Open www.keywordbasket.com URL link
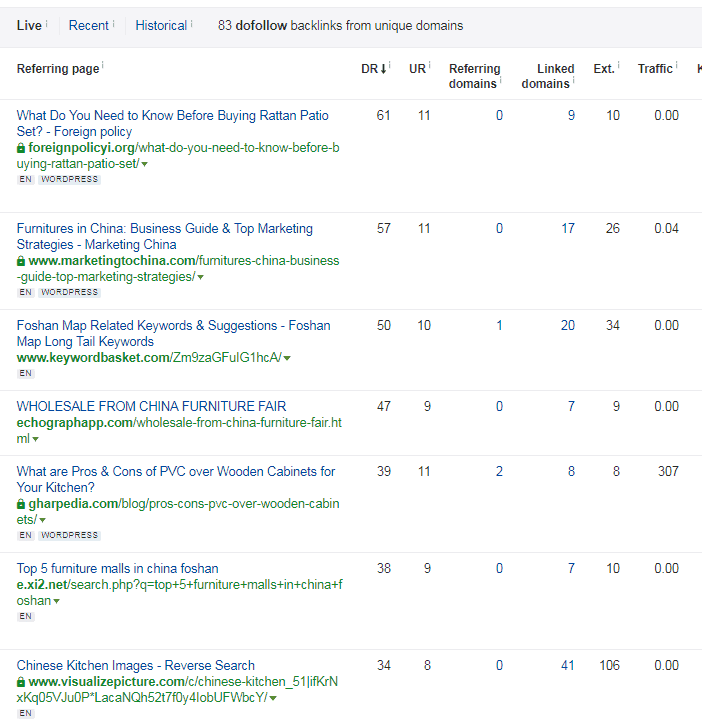702x721 pixels. 149,358
